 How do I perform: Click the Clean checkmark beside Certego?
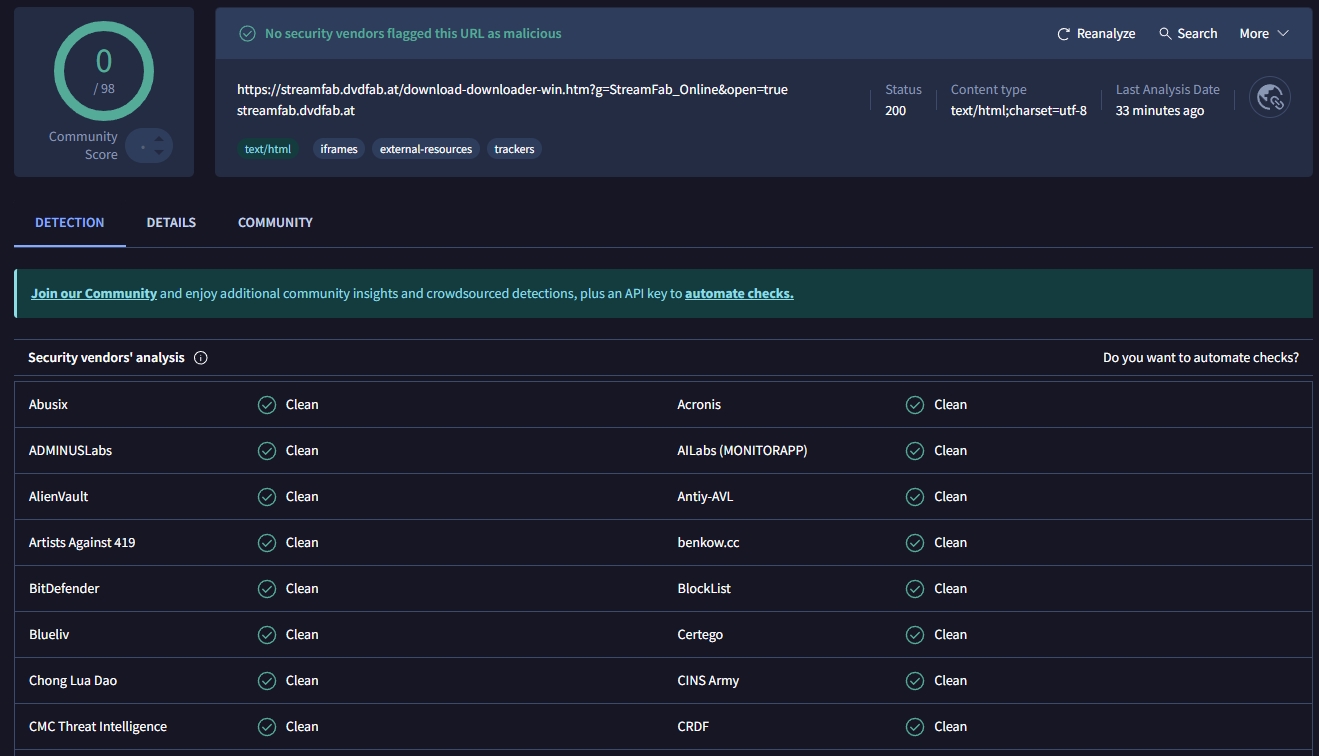tap(914, 634)
